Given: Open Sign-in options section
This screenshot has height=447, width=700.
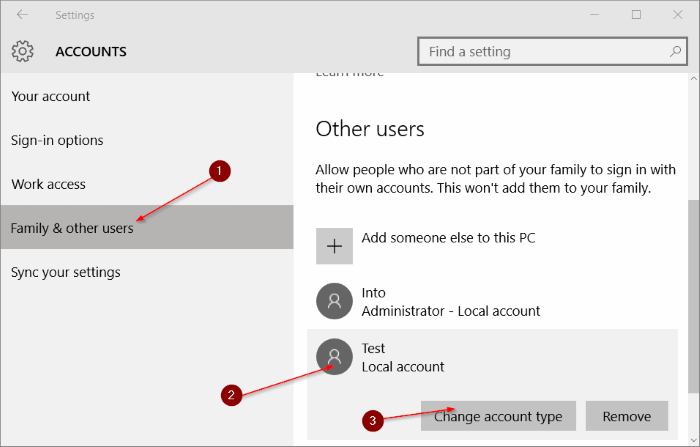Looking at the screenshot, I should [x=57, y=140].
